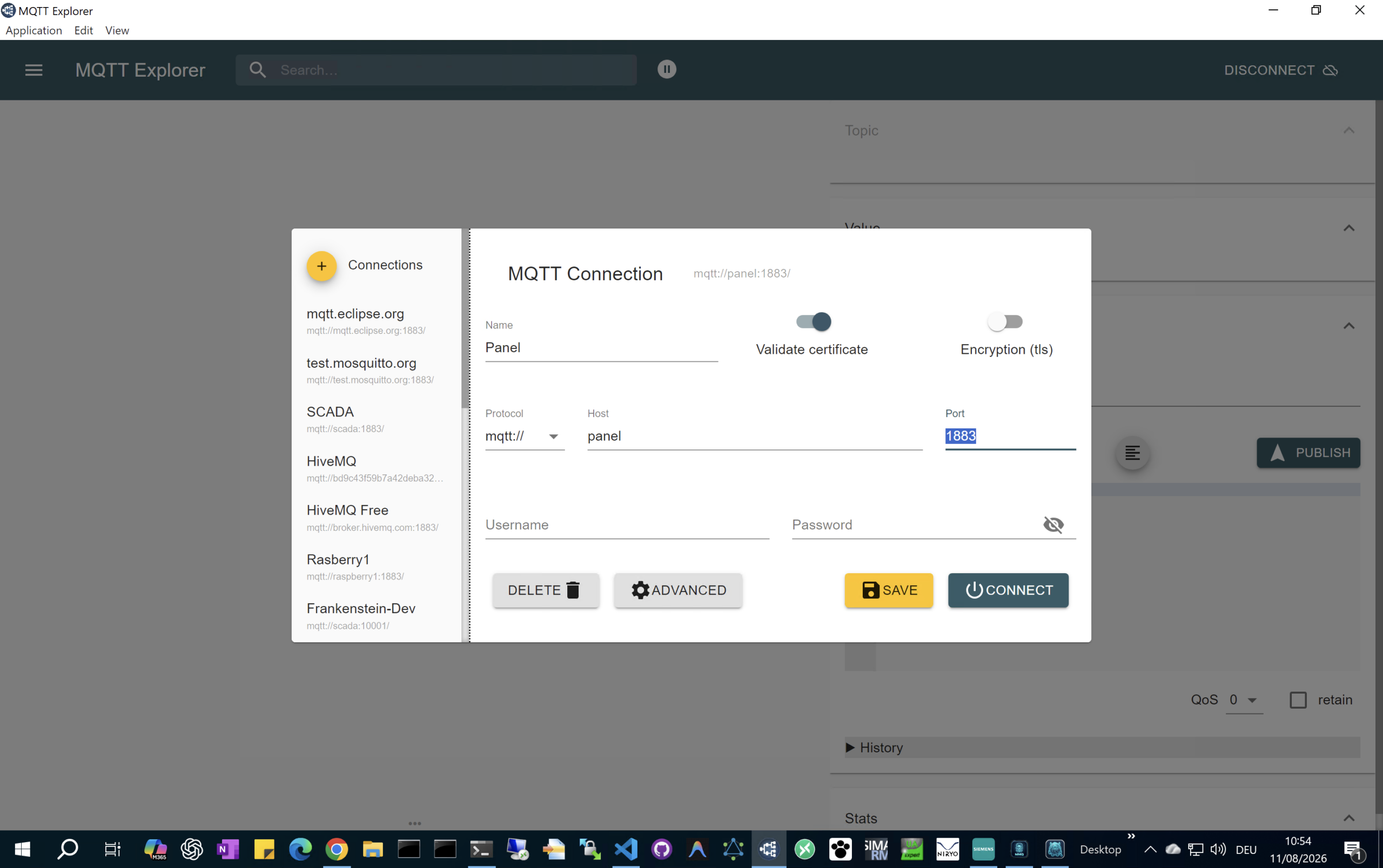Viewport: 1383px width, 868px height.
Task: Open Remote Desktop Connection from the taskbar
Action: pyautogui.click(x=517, y=849)
